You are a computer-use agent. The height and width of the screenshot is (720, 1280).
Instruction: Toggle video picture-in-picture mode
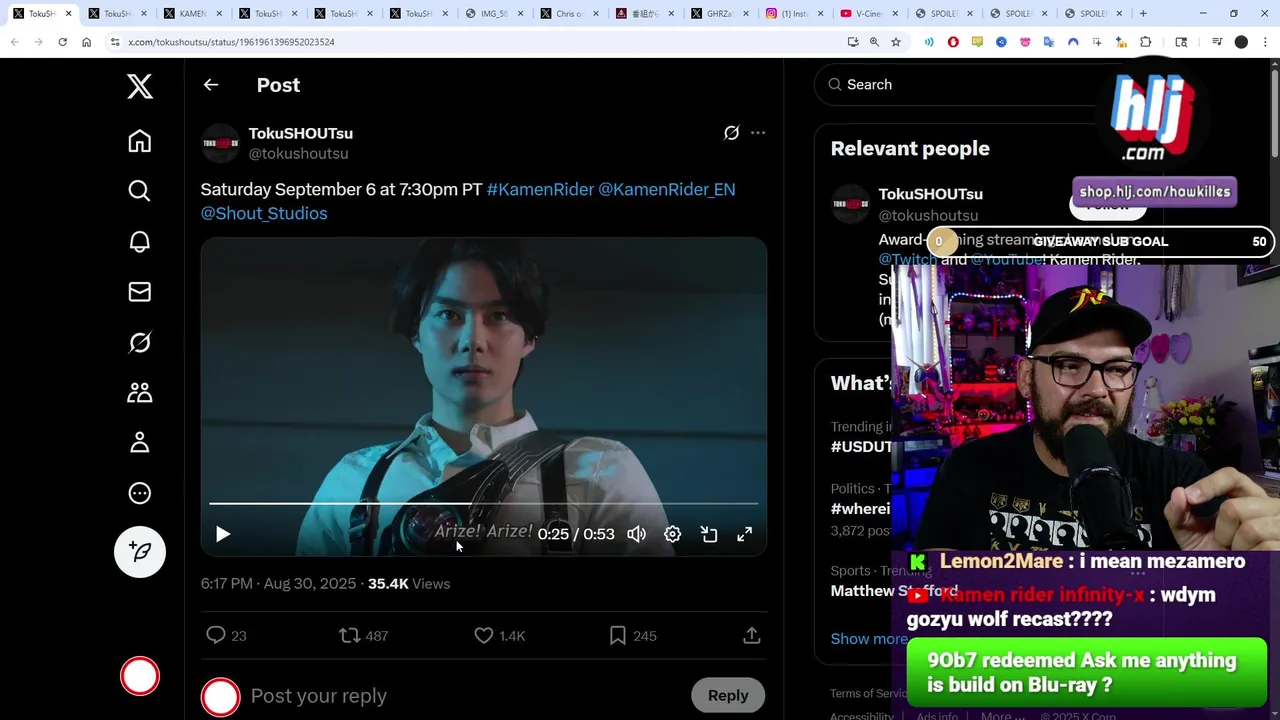click(x=709, y=535)
